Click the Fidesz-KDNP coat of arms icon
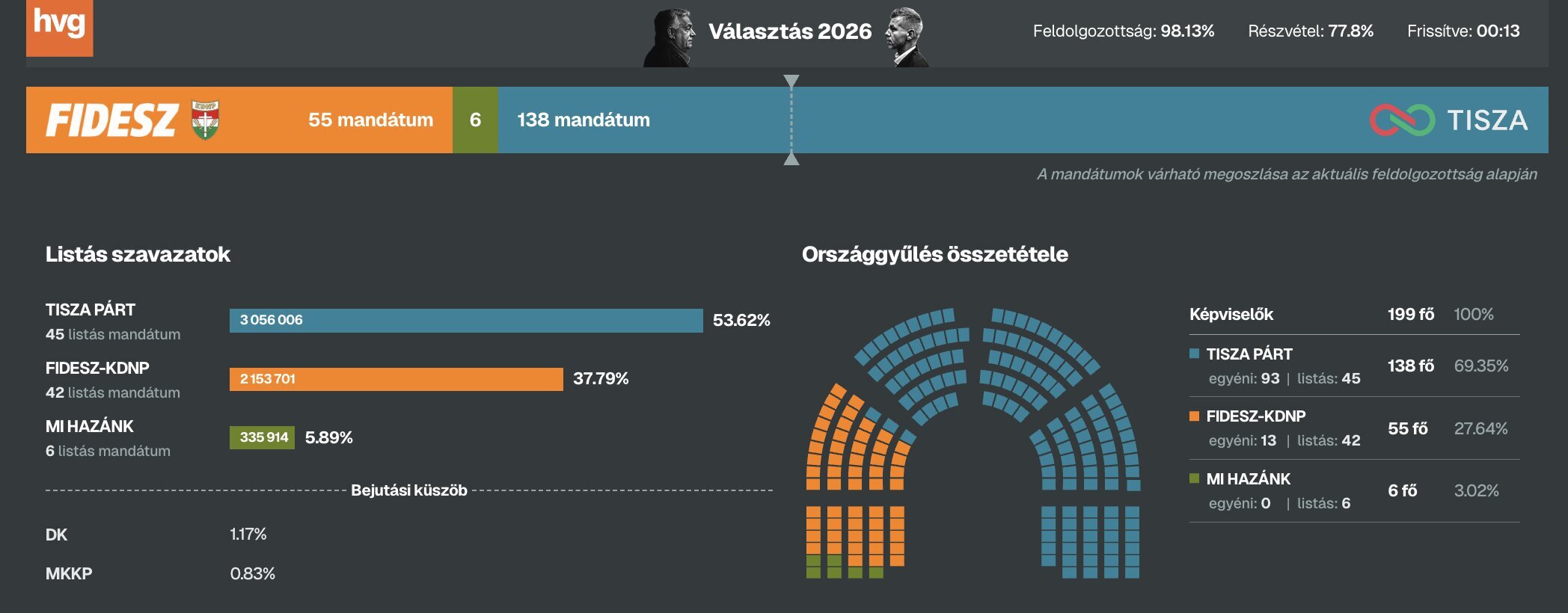This screenshot has height=613, width=1568. point(205,120)
